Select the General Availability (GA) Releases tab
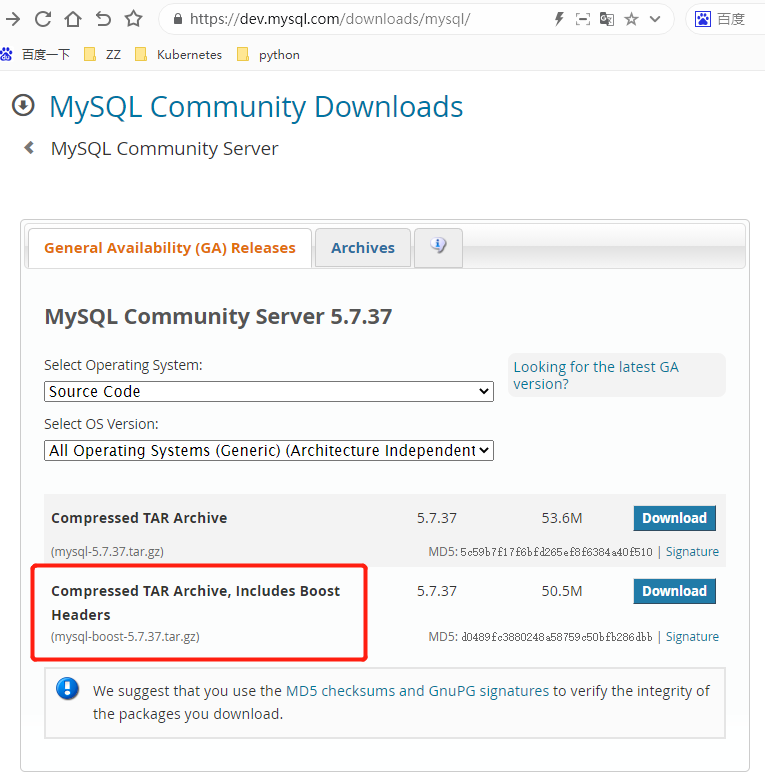The height and width of the screenshot is (778, 765). 170,248
